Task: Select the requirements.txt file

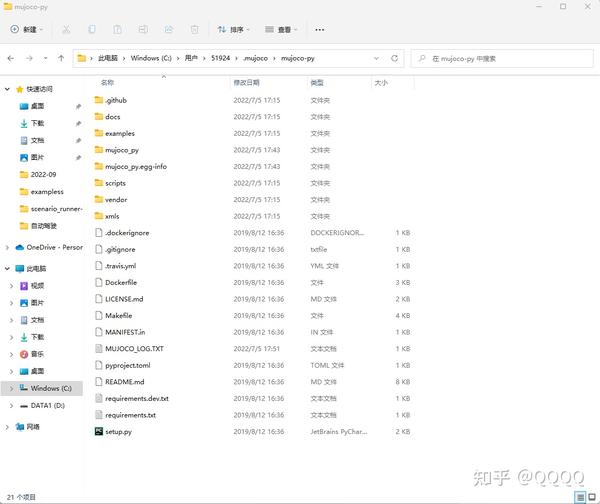Action: pos(130,415)
